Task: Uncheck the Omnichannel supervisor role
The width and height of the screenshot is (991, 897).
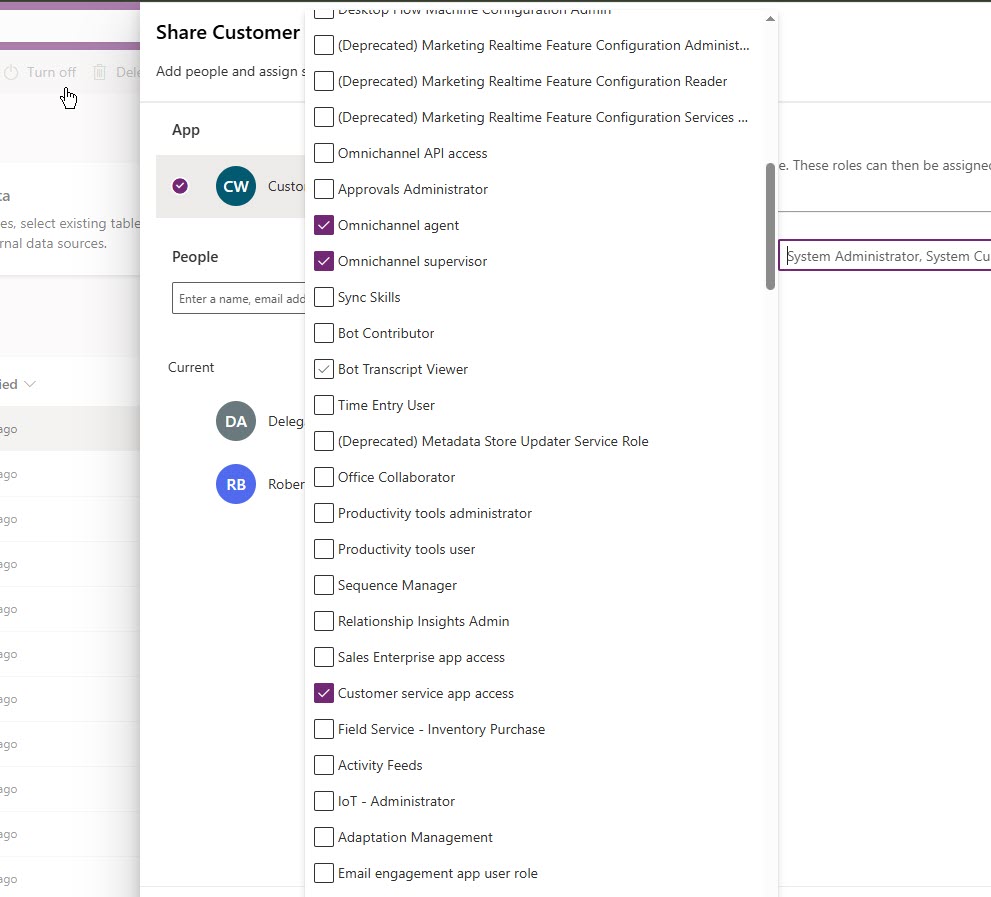Action: 323,261
